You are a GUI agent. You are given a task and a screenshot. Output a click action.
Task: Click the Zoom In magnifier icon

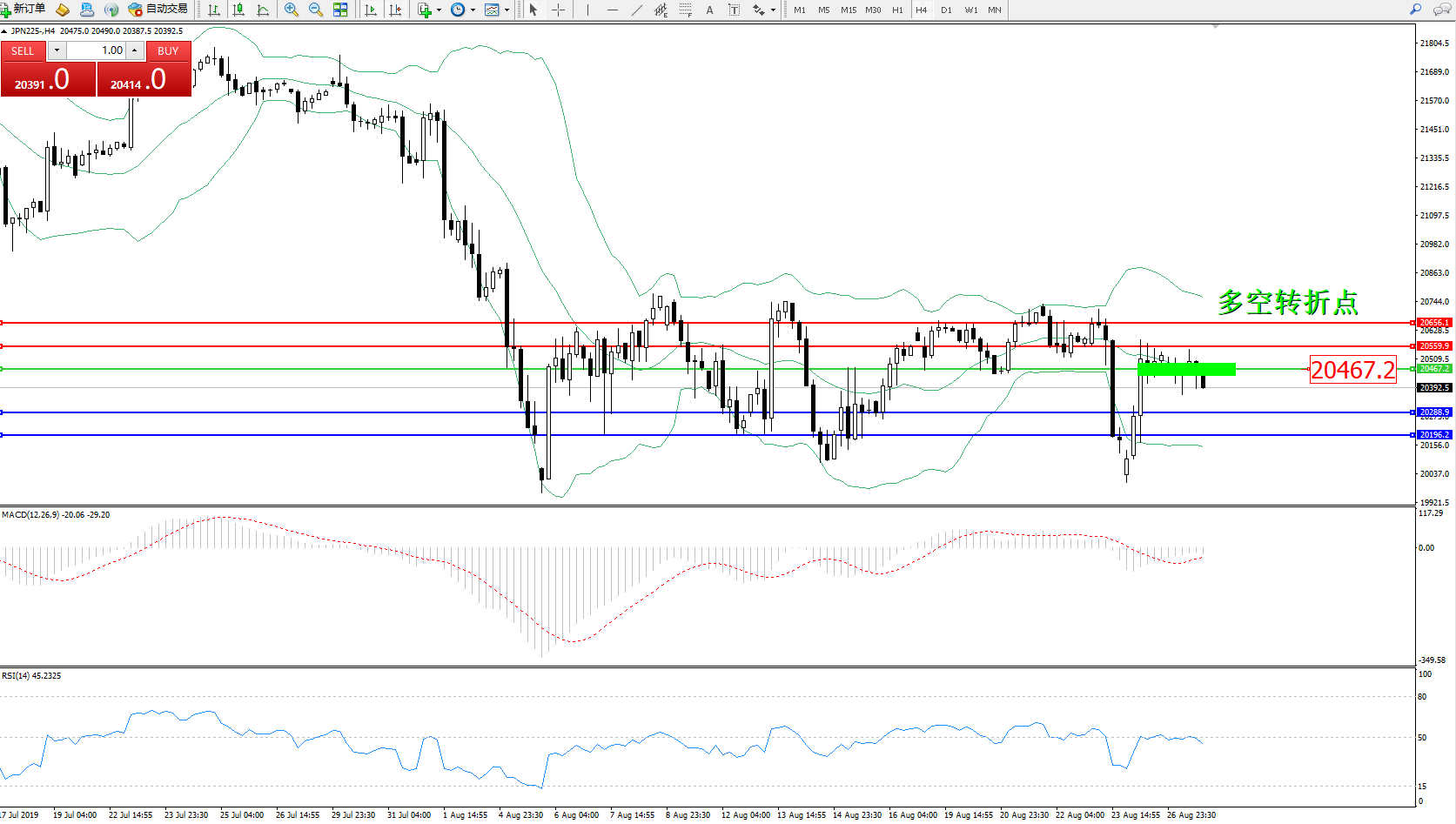291,10
